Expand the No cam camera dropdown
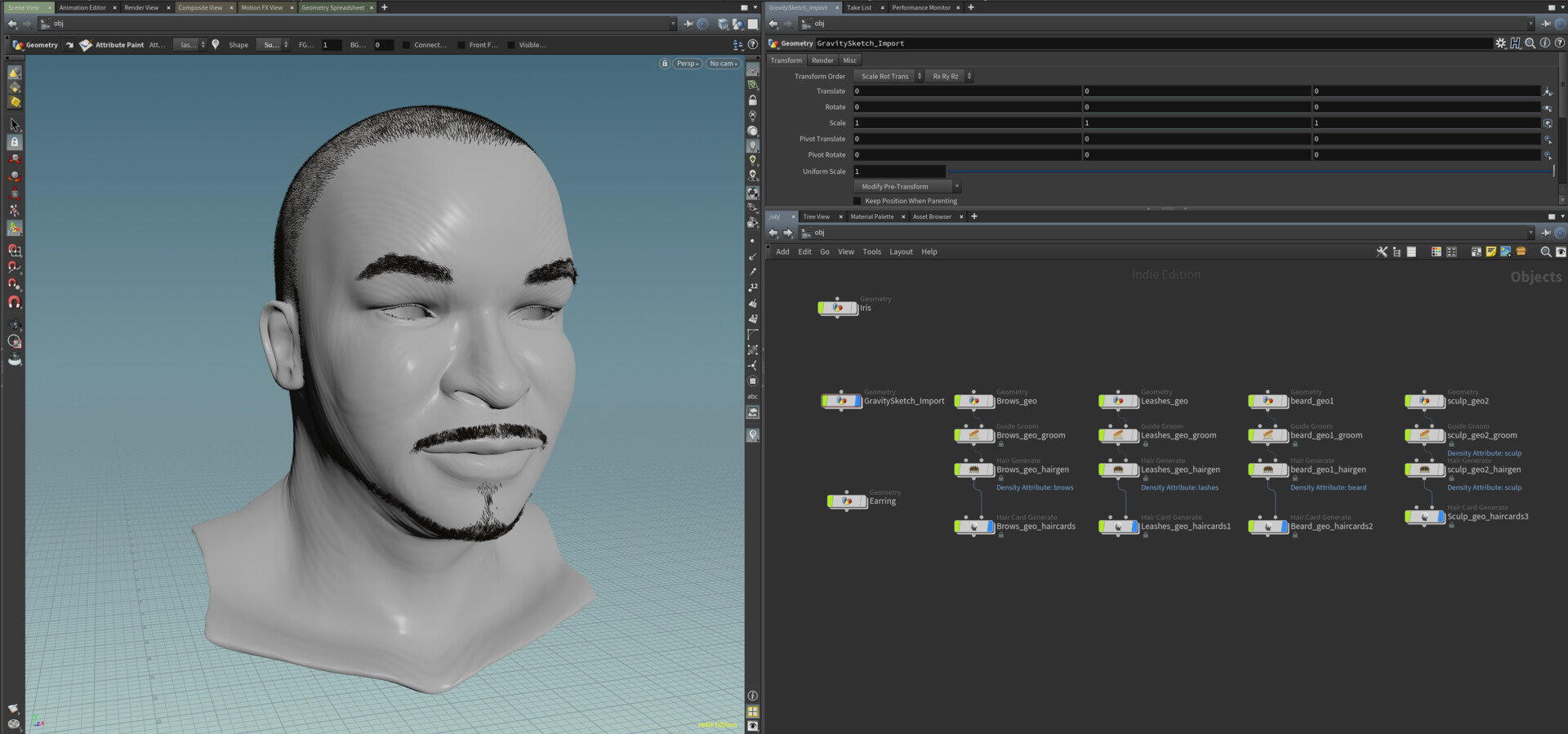Image resolution: width=1568 pixels, height=734 pixels. click(x=723, y=64)
